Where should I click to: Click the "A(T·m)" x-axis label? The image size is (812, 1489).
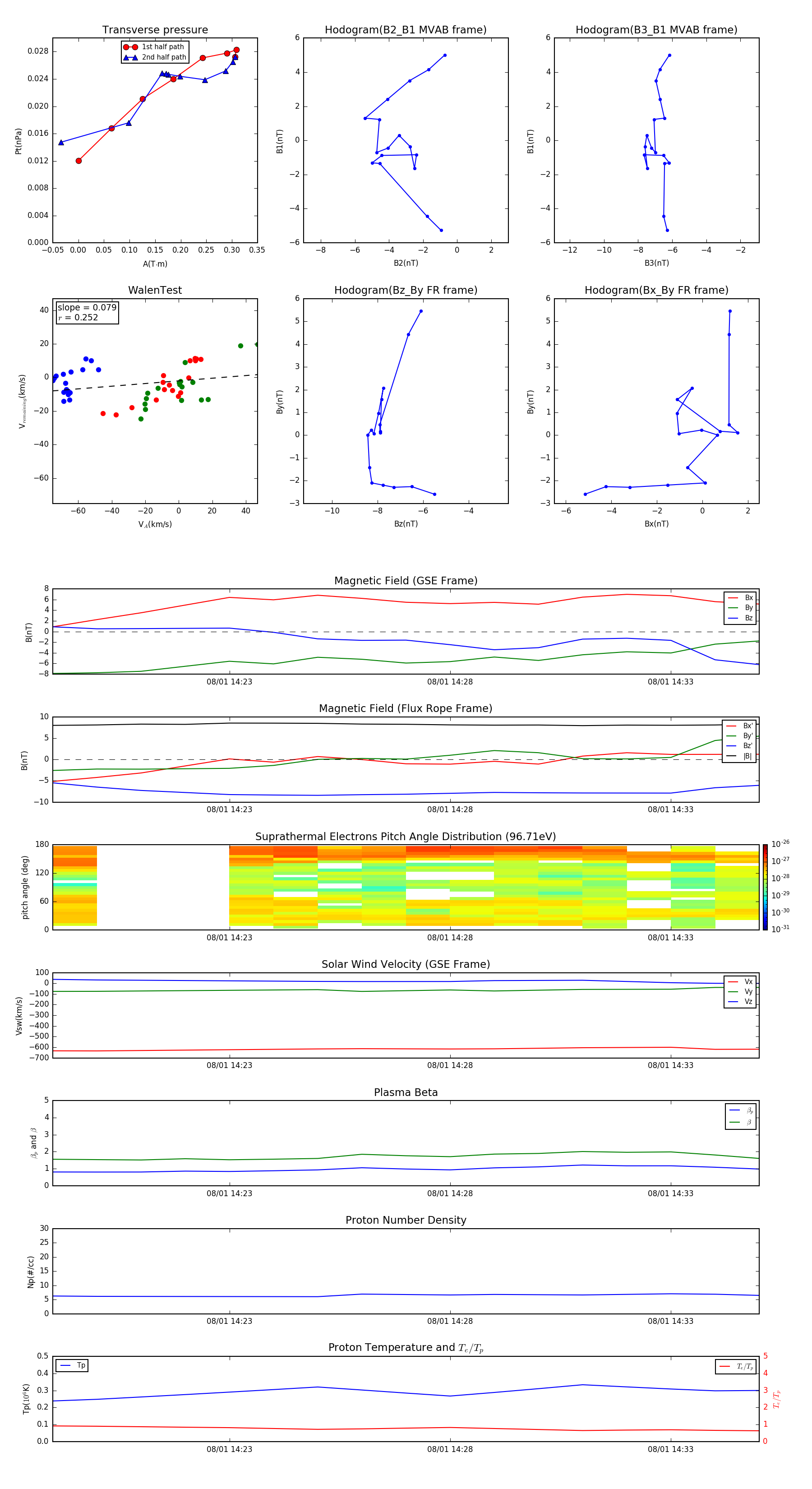click(x=155, y=264)
